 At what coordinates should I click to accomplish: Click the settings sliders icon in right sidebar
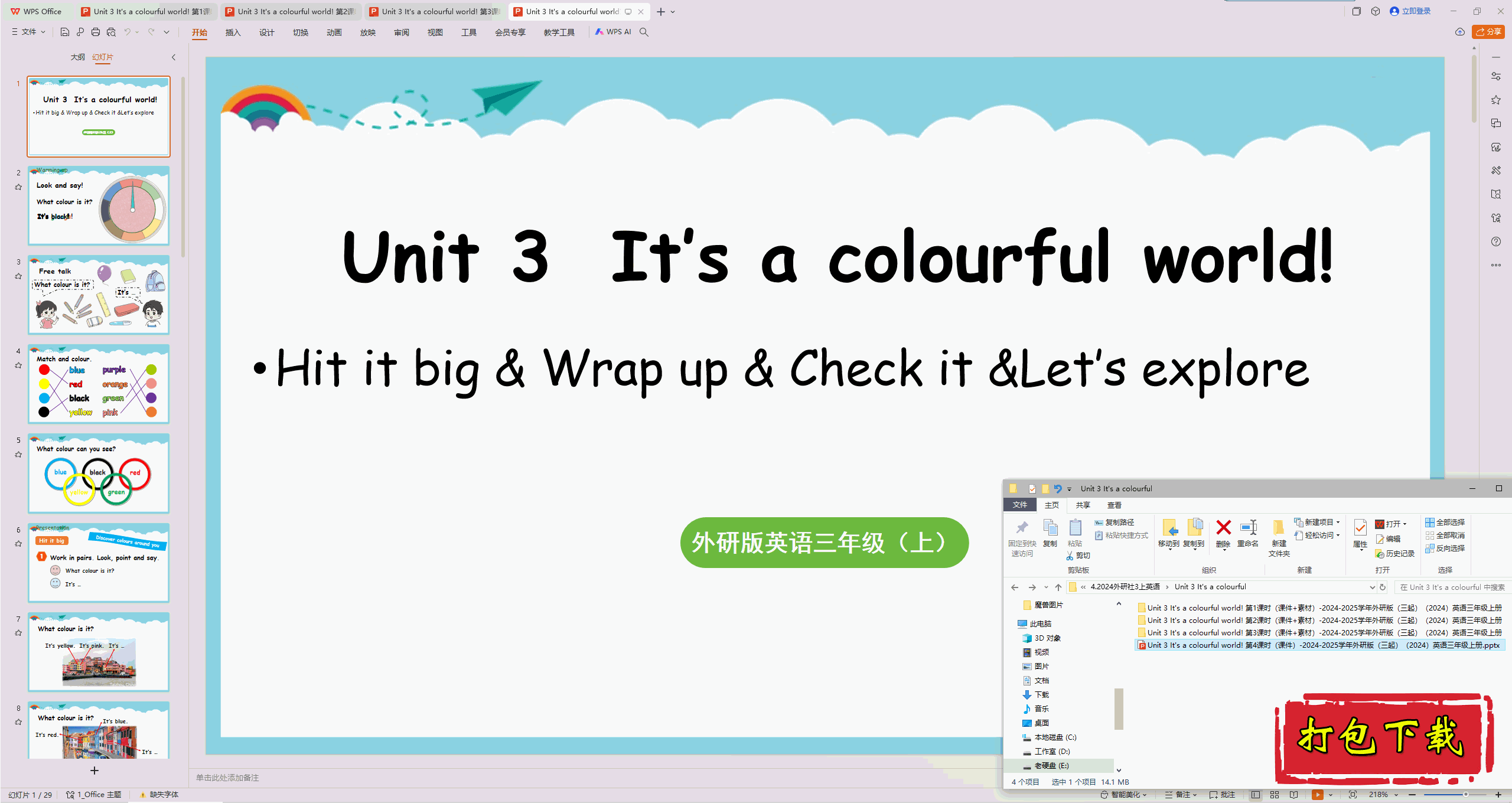1496,76
